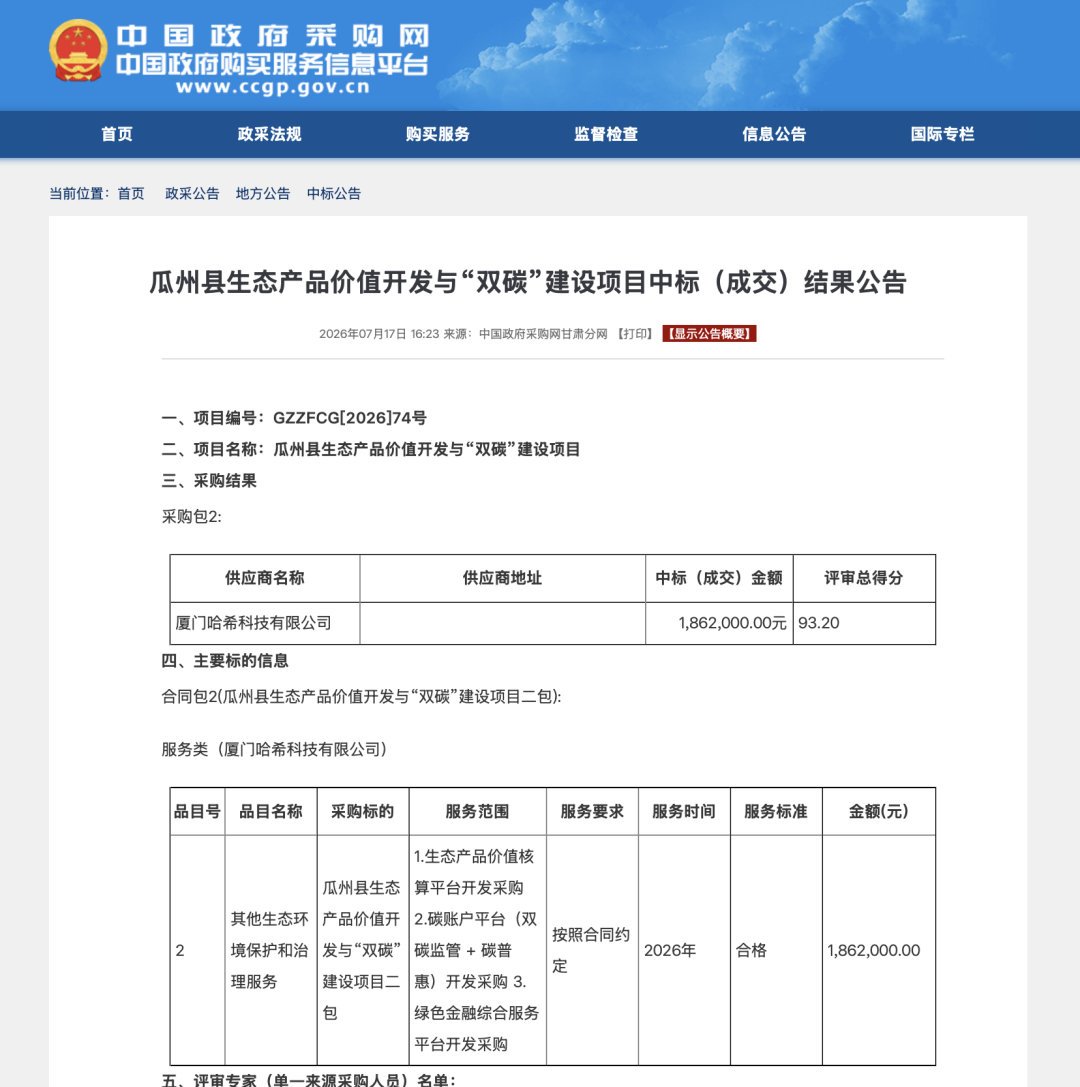Click the 其他生态环境保护和治理服务 cell
The image size is (1080, 1087).
270,950
